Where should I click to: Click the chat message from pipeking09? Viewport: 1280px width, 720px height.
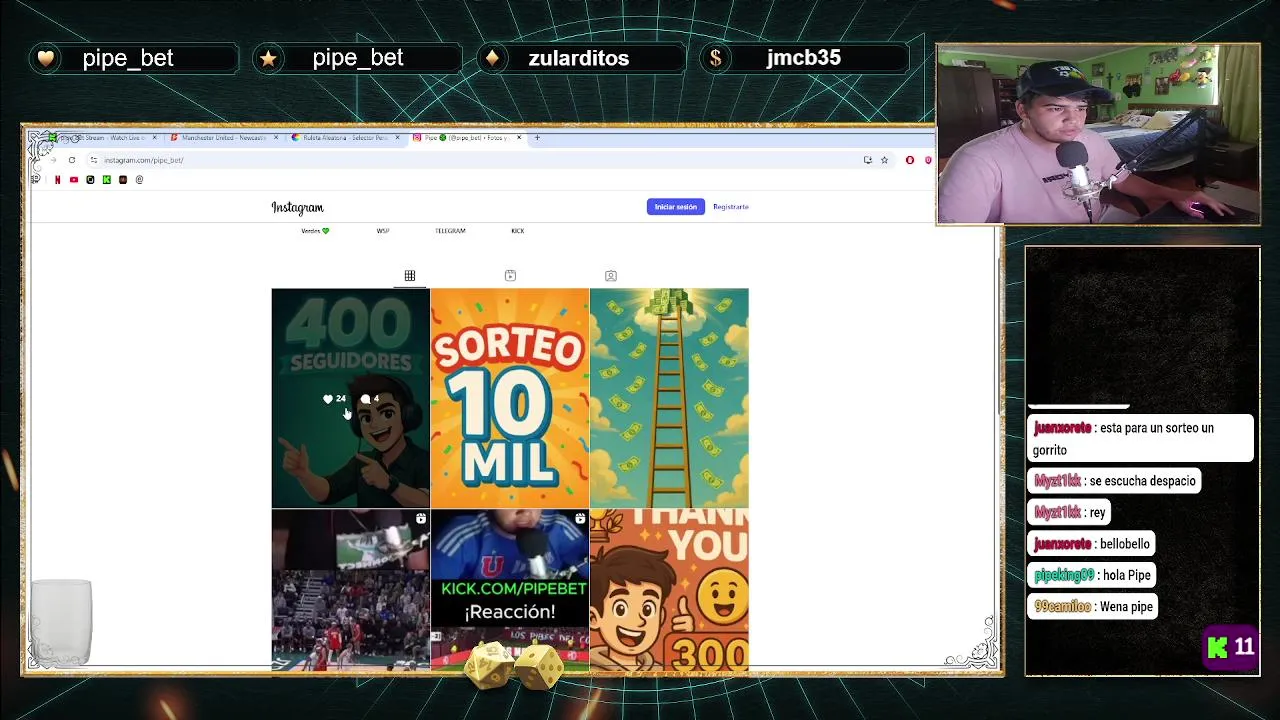pos(1093,575)
